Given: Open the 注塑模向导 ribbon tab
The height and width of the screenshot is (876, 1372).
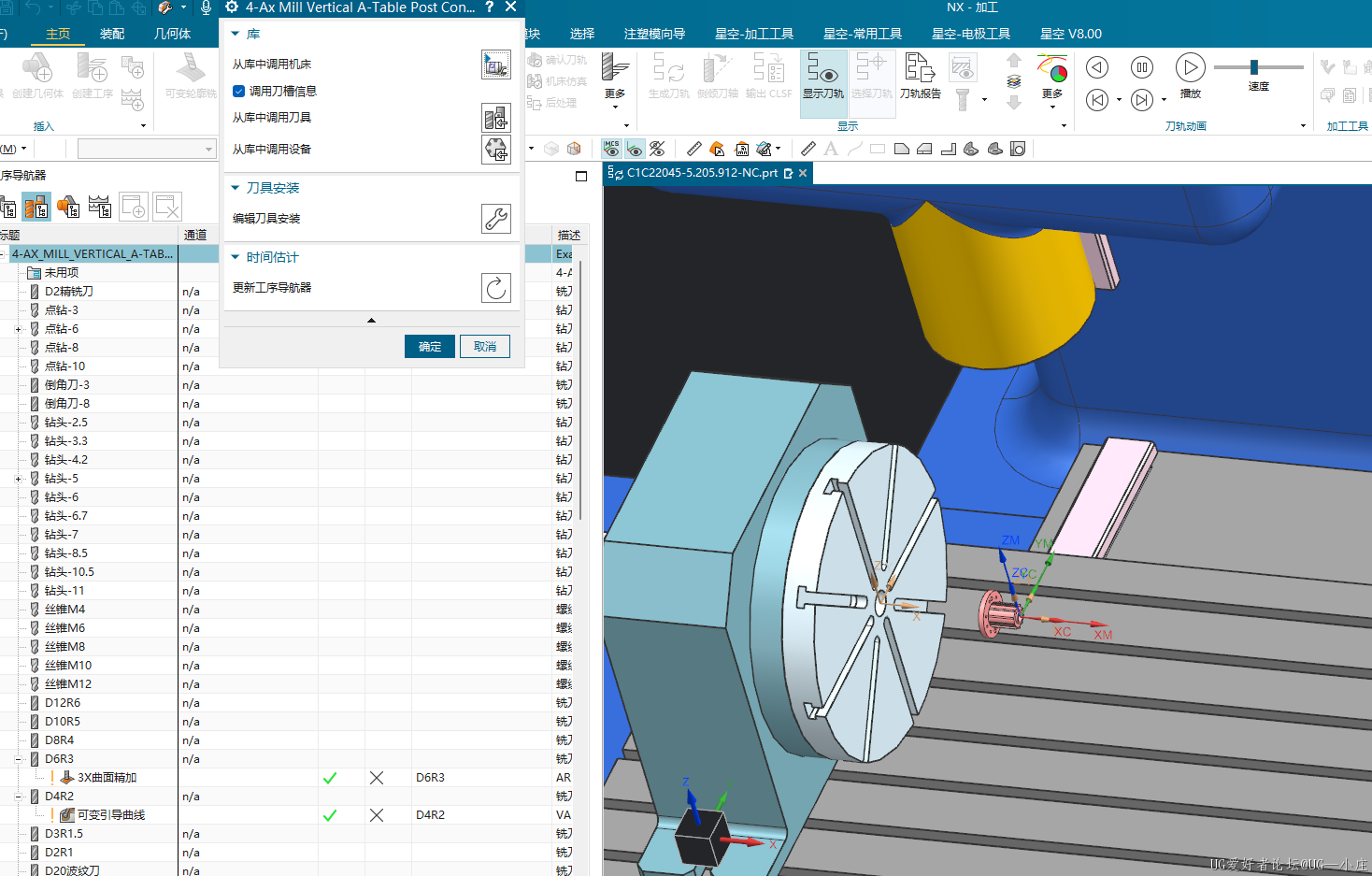Looking at the screenshot, I should (654, 34).
